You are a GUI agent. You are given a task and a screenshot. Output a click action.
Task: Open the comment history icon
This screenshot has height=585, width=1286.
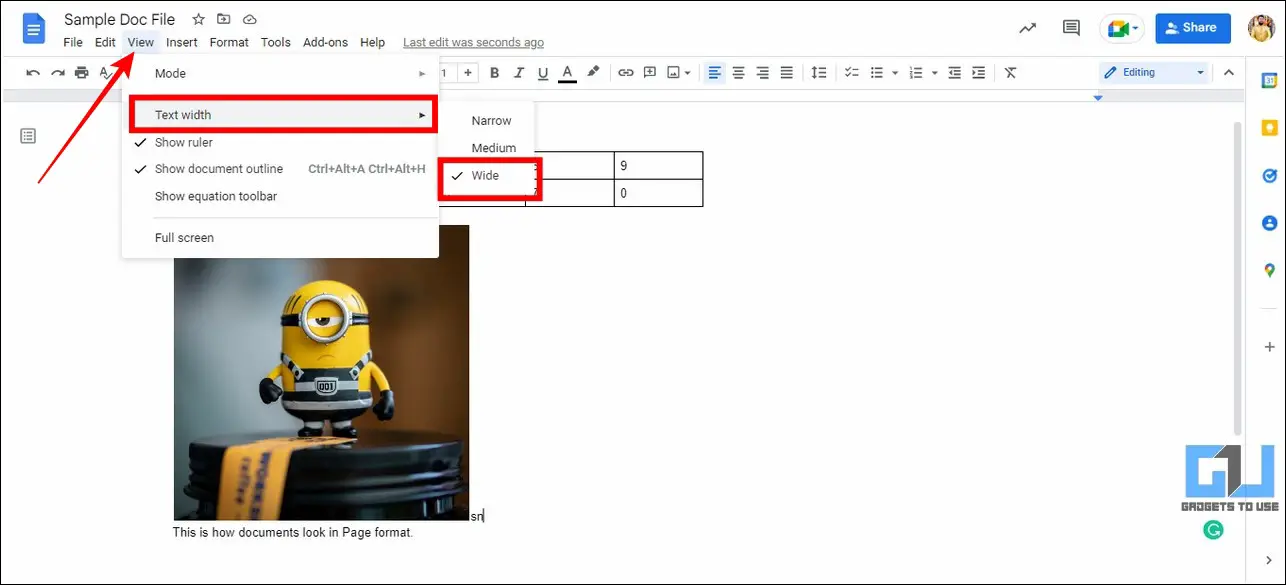point(1071,28)
